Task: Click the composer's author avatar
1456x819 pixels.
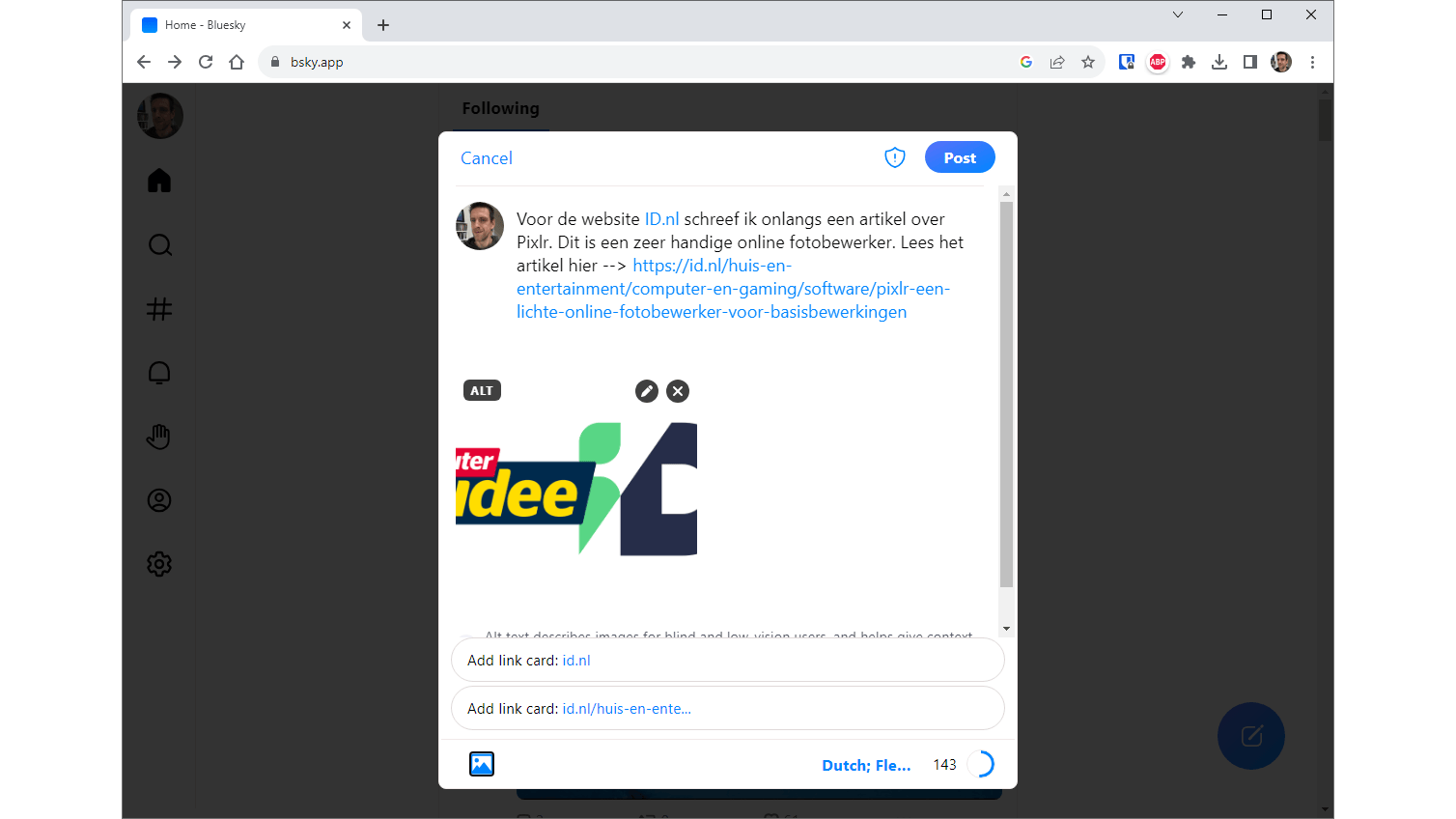Action: (x=480, y=226)
